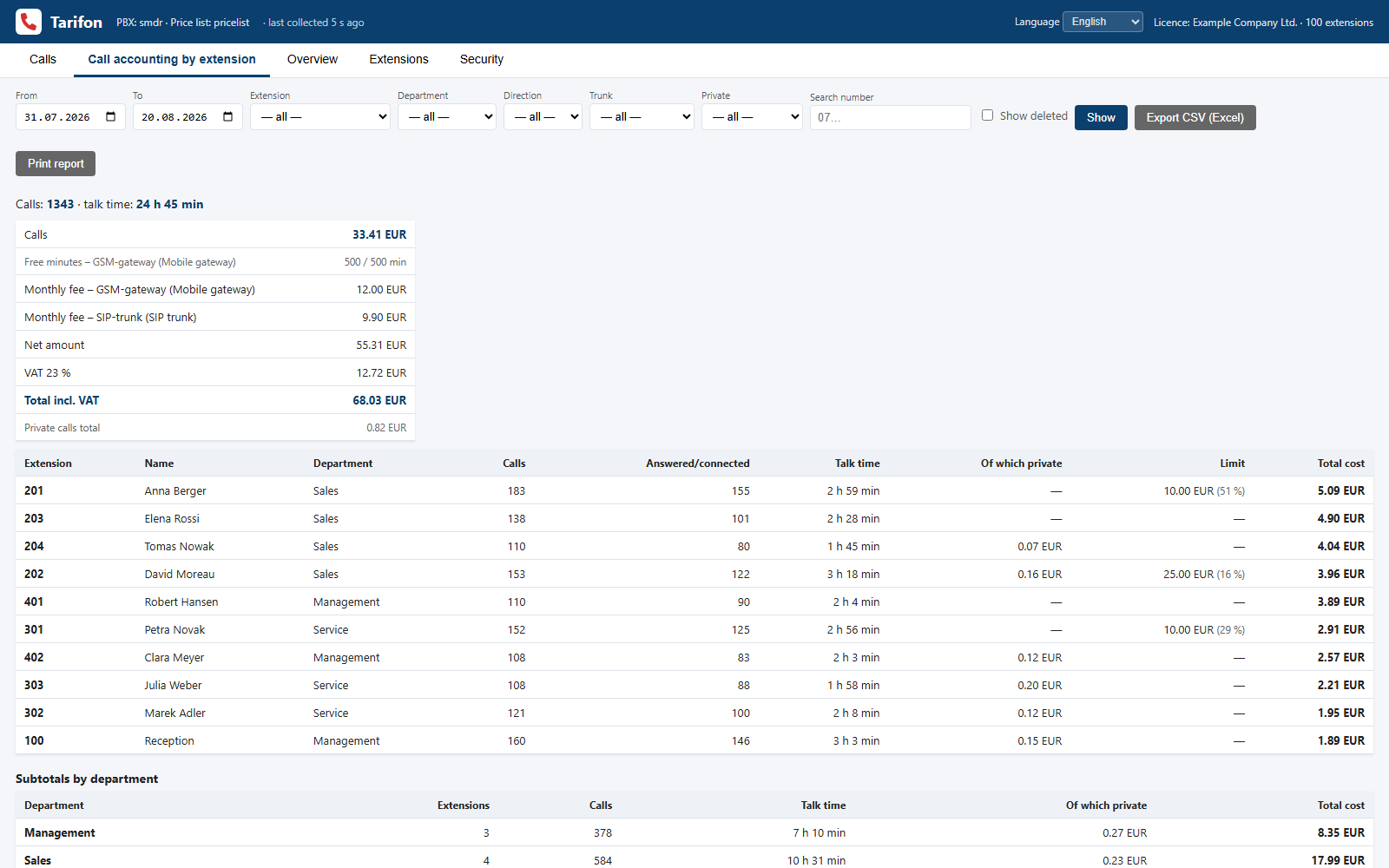This screenshot has height=868, width=1389.
Task: Click the name Marek Adler
Action: (174, 713)
